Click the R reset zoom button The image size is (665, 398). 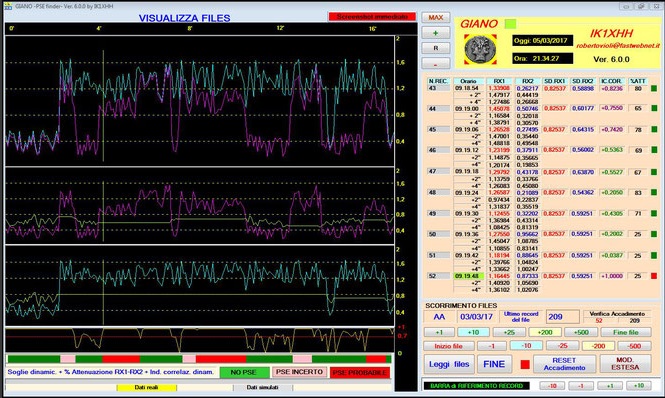point(436,48)
